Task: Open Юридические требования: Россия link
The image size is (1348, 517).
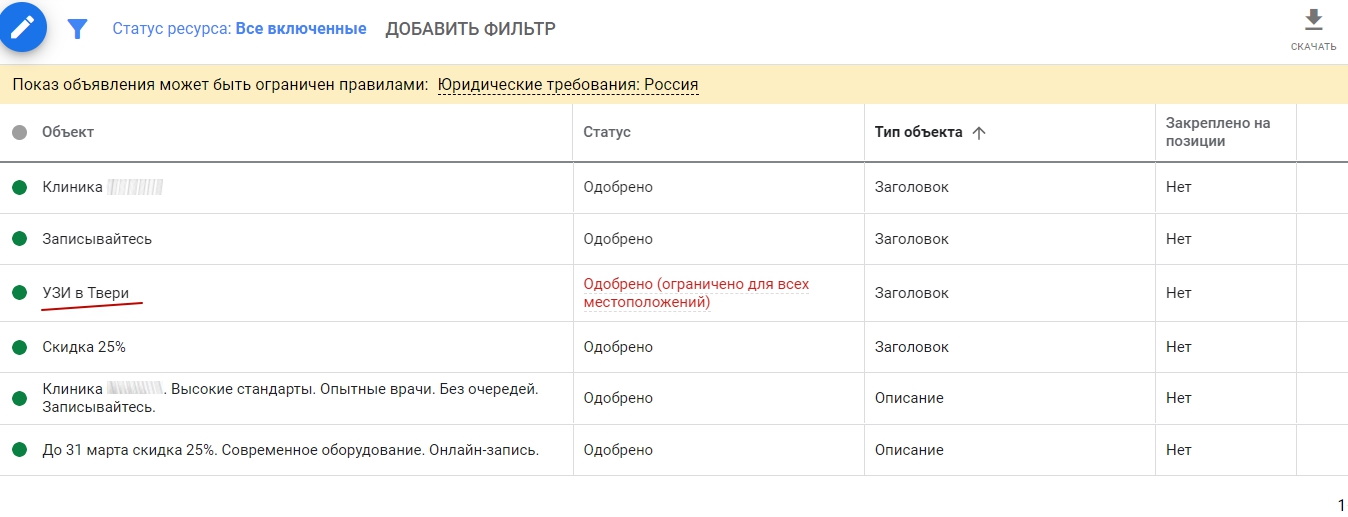Action: click(x=568, y=85)
